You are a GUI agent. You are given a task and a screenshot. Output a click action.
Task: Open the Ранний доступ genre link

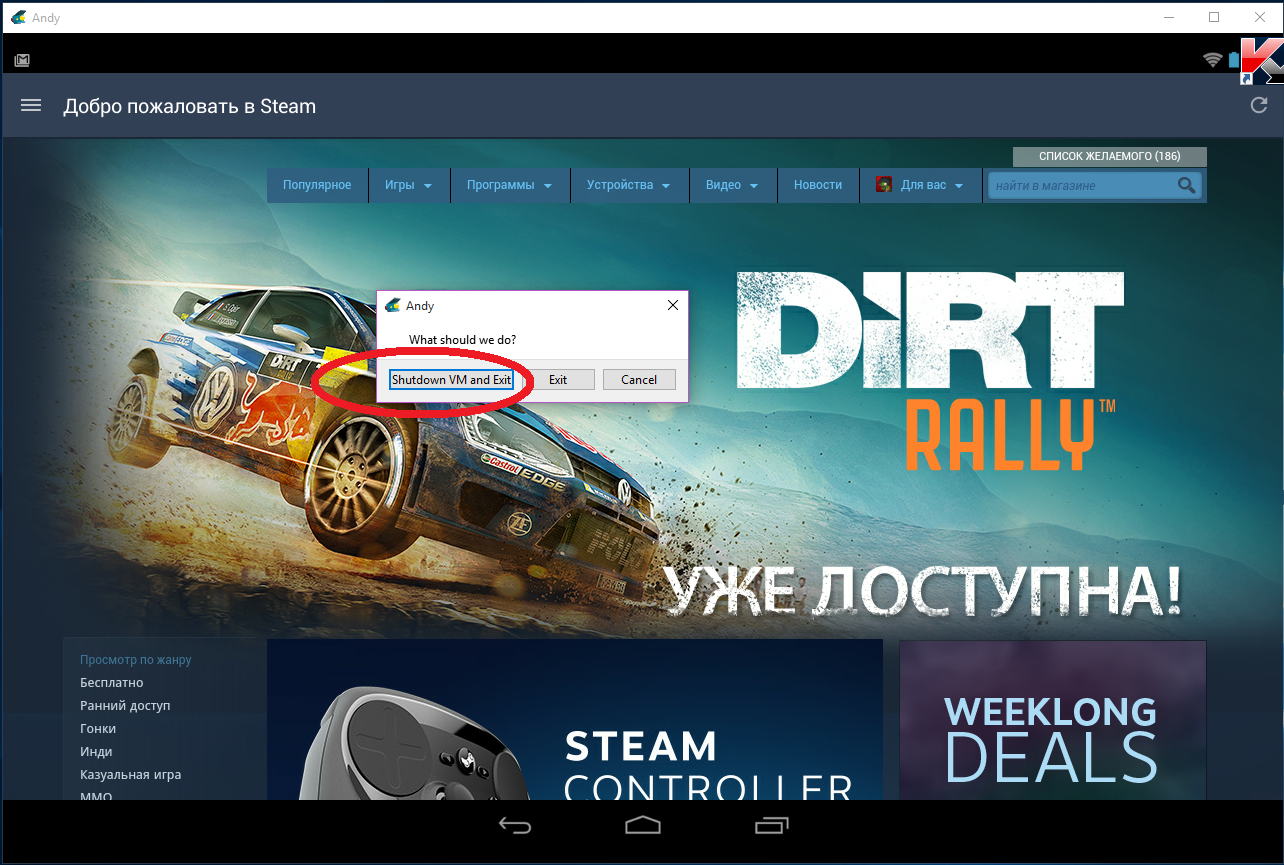pos(125,706)
